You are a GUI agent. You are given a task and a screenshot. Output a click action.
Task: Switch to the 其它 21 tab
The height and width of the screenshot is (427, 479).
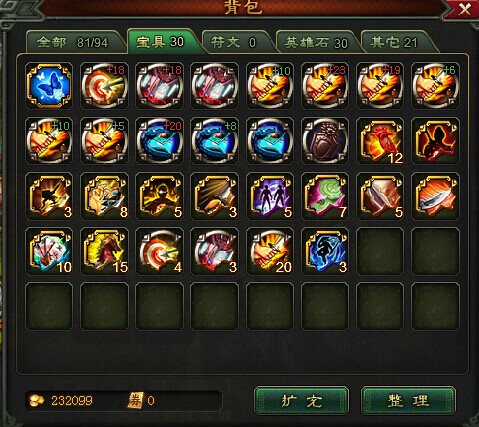coord(395,42)
